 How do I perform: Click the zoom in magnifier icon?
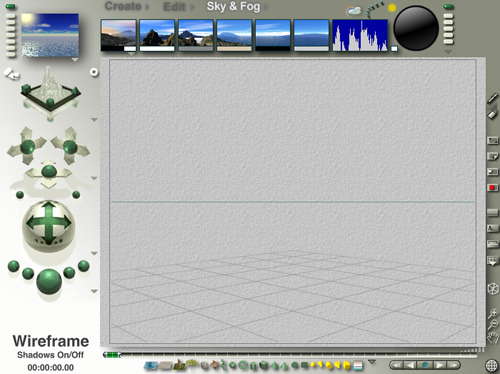[493, 313]
